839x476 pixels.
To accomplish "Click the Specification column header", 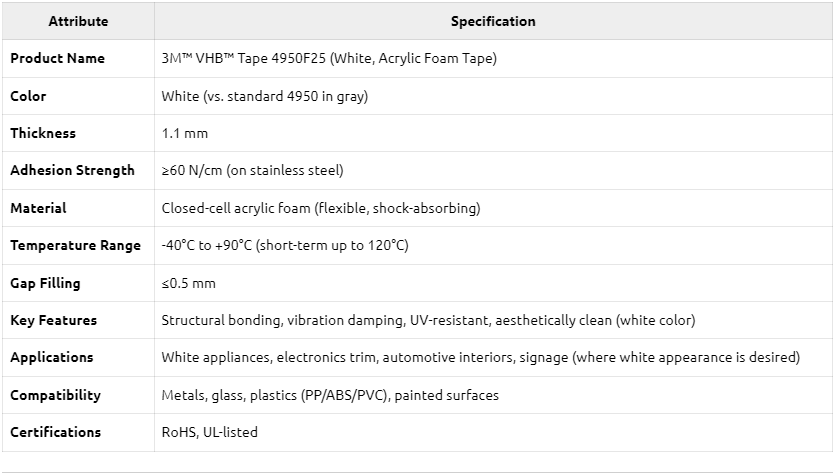I will pos(493,21).
